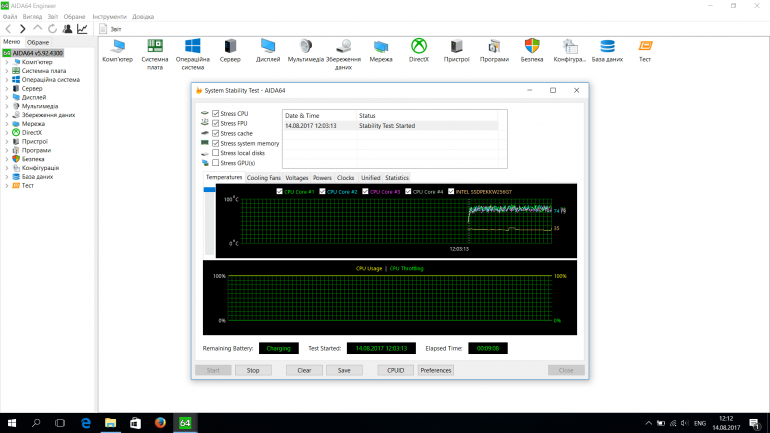Select the Обране sidebar tab
This screenshot has height=433, width=770.
pos(38,42)
